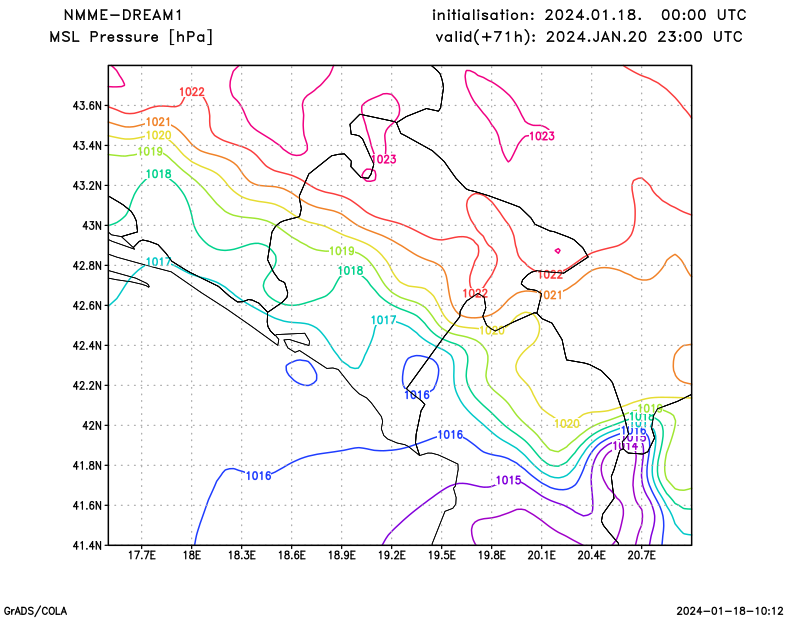The height and width of the screenshot is (618, 800).
Task: Click the 43.6N latitude label
Action: click(x=87, y=106)
